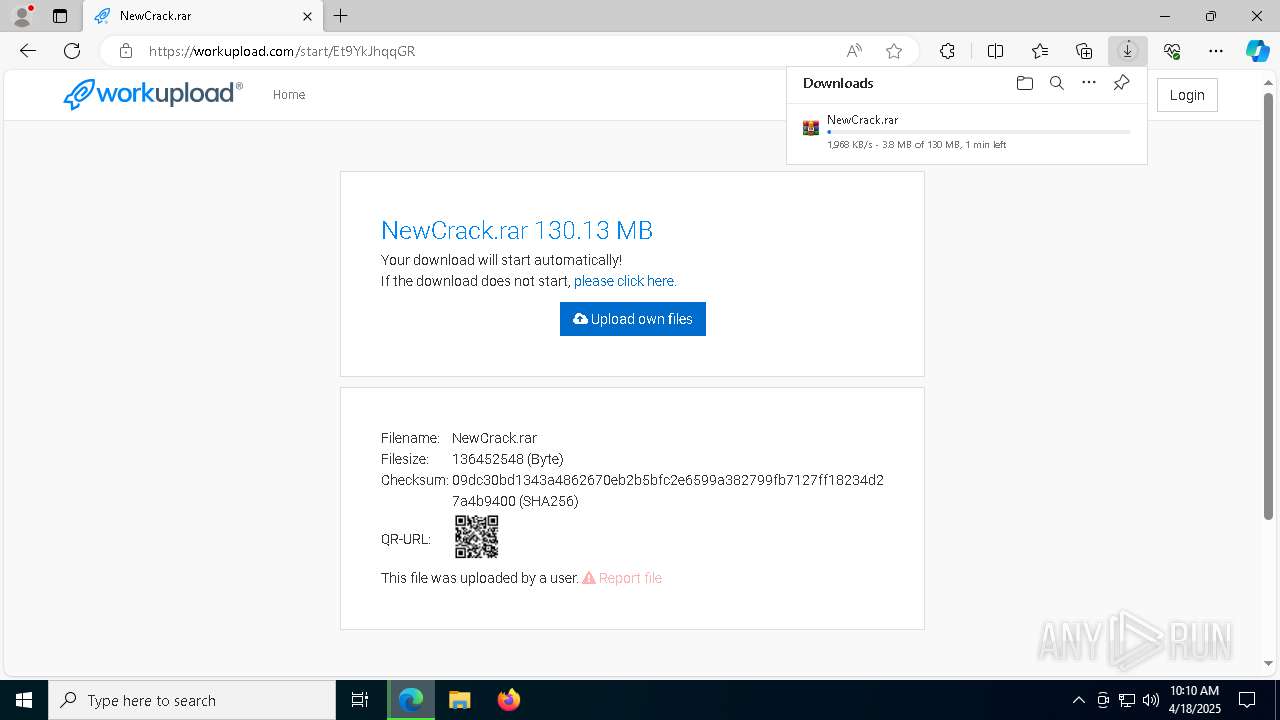This screenshot has width=1280, height=720.
Task: Select the NewCrack.rar browser tab
Action: tap(203, 16)
